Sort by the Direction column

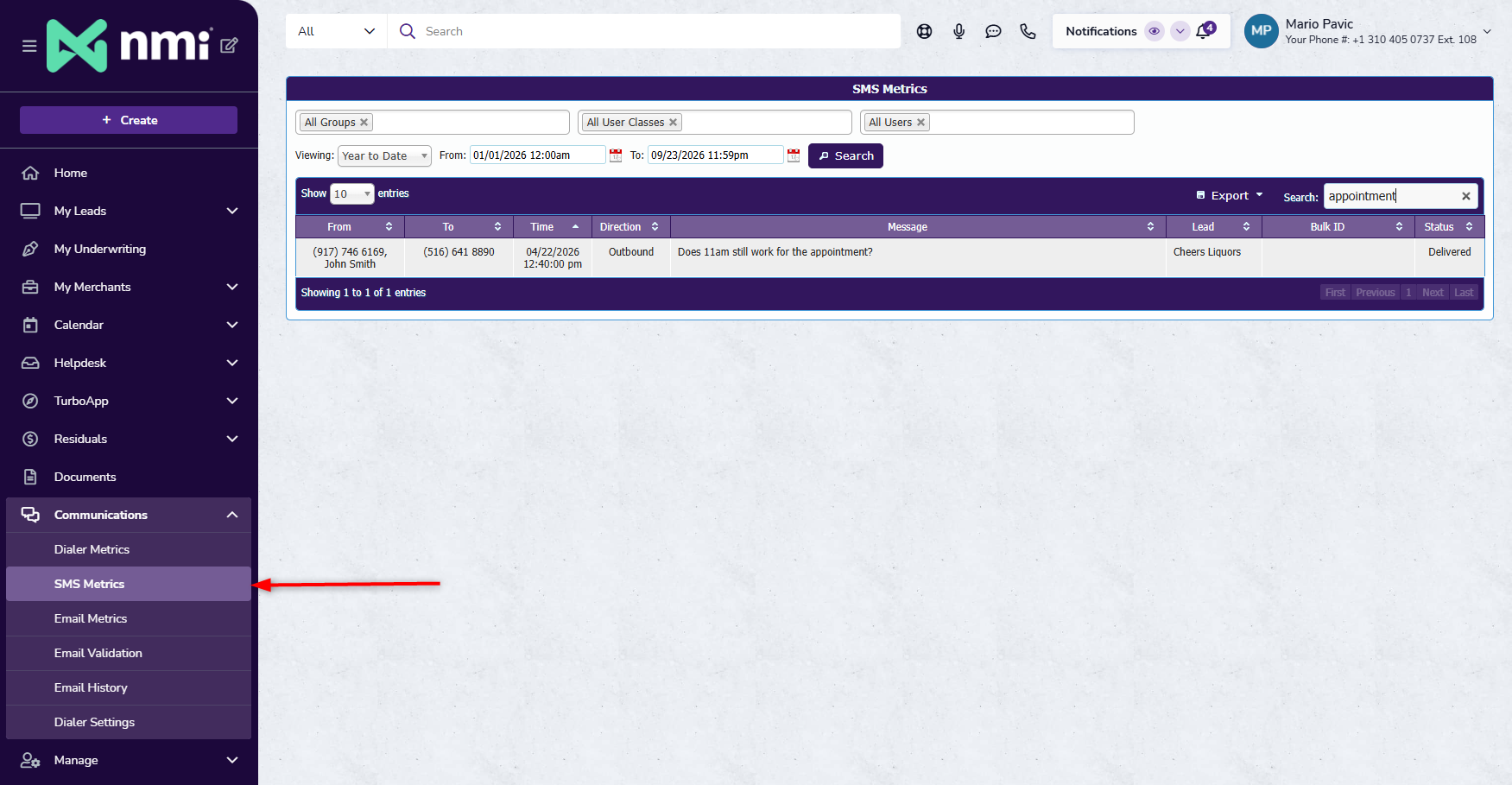point(631,226)
